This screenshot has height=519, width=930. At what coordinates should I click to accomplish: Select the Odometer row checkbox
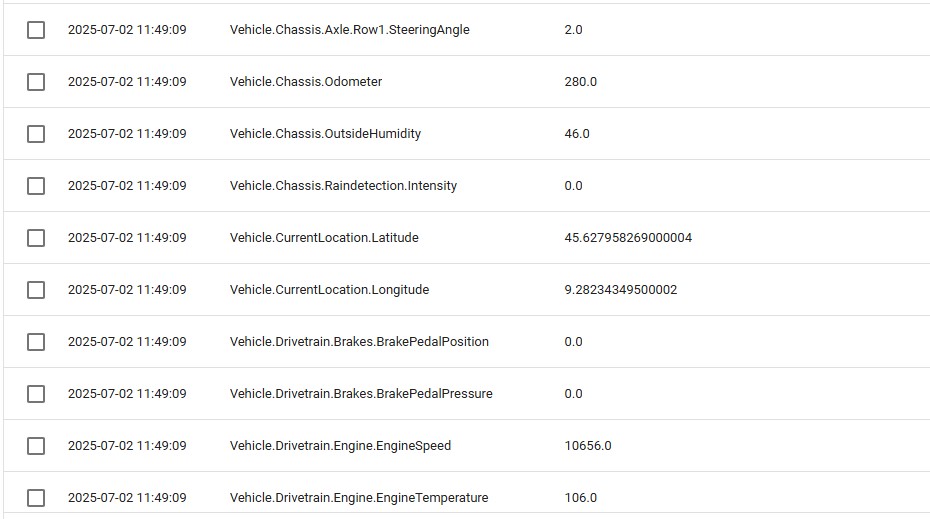36,82
